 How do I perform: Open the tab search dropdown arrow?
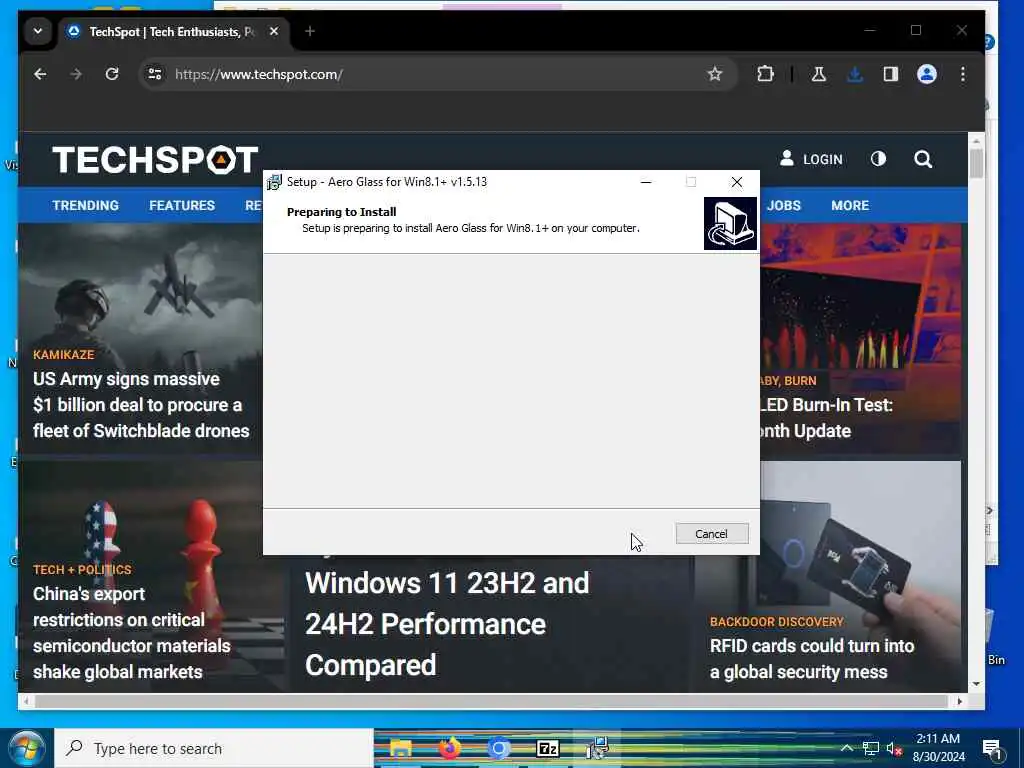38,31
